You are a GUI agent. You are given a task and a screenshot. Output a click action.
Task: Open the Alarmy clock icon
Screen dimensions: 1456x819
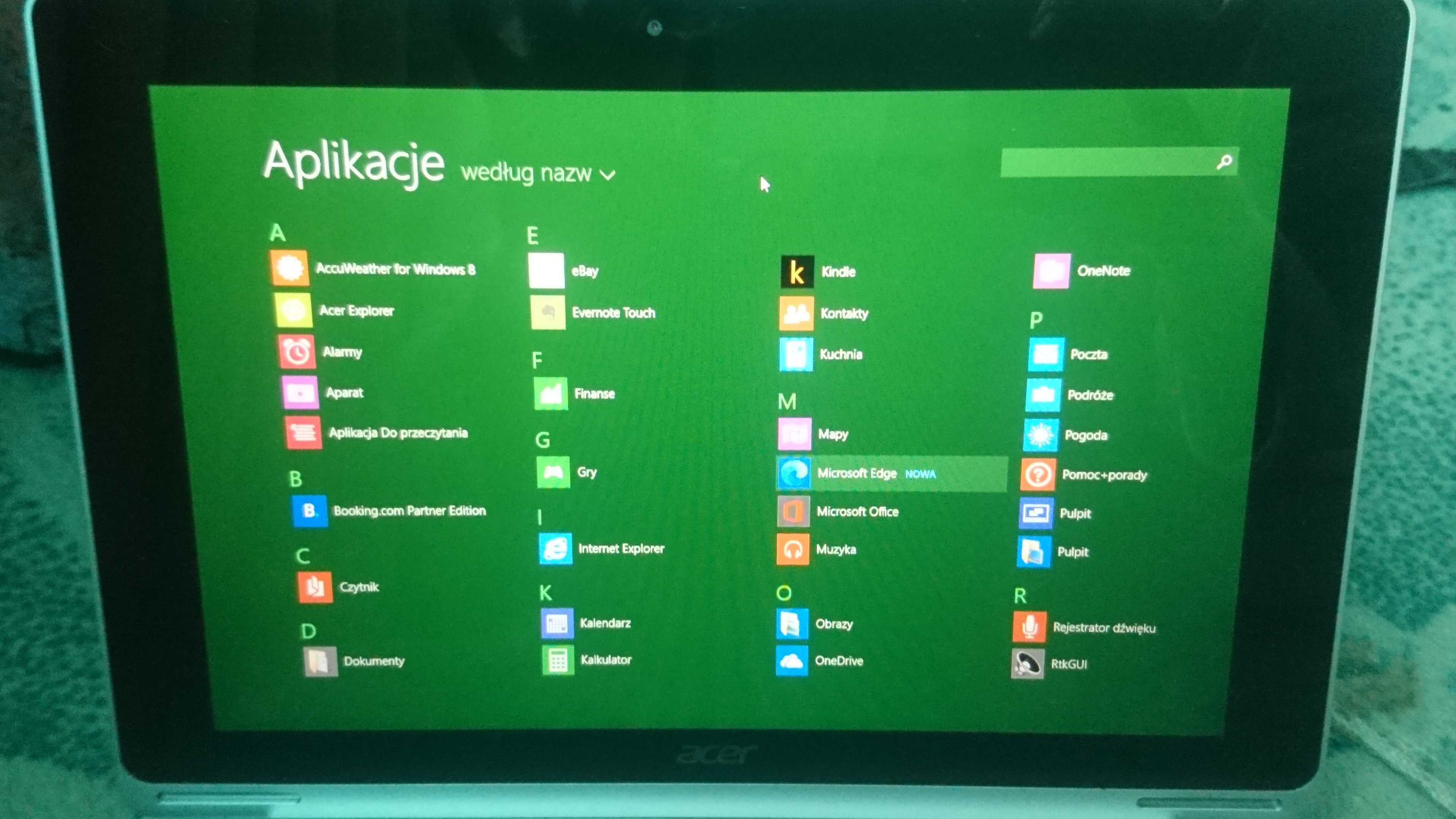297,351
